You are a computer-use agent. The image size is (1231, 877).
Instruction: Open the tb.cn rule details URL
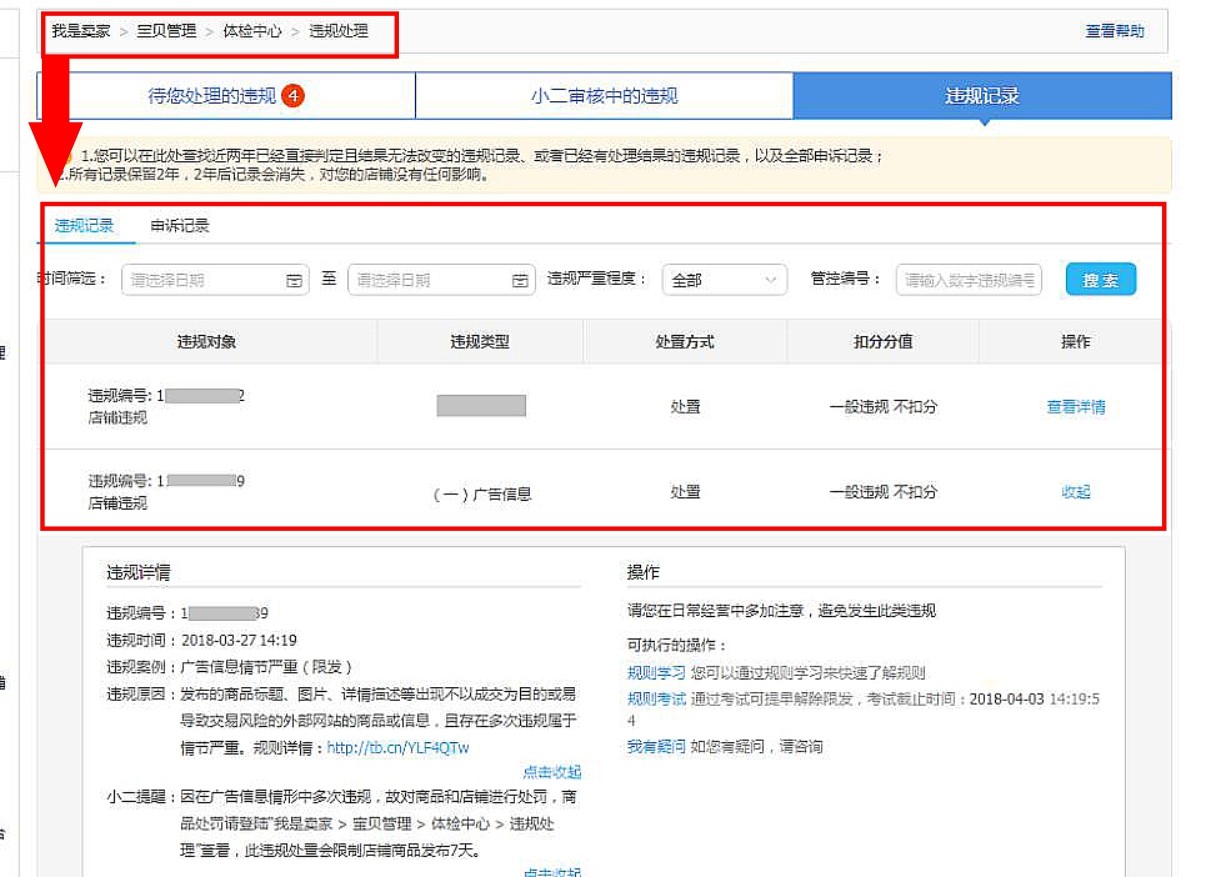tap(398, 748)
